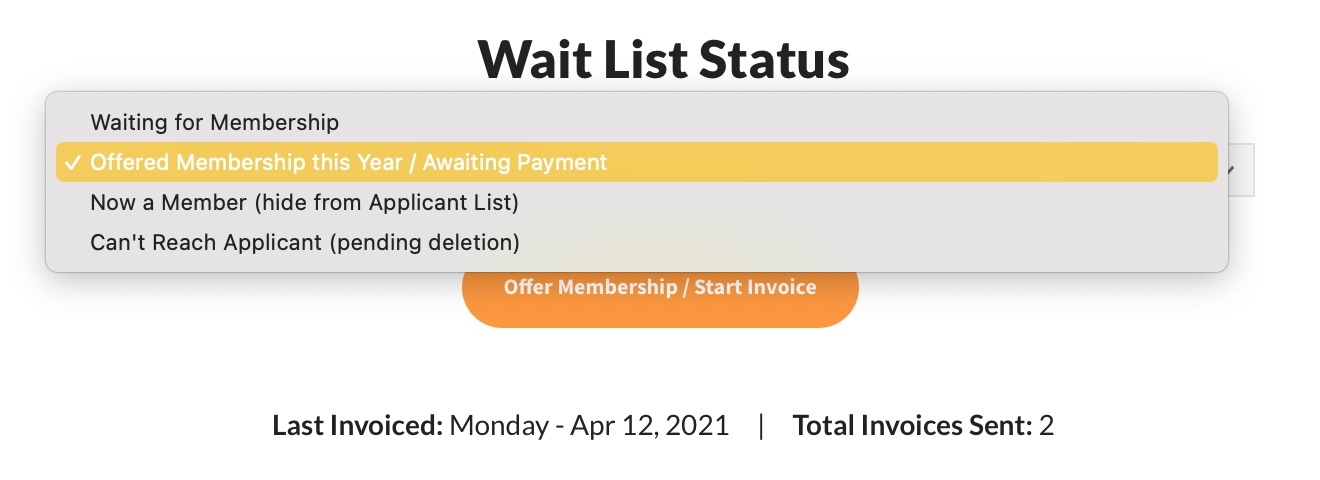Click the year "2021" in the invoiced date
The width and height of the screenshot is (1320, 480).
[x=697, y=426]
